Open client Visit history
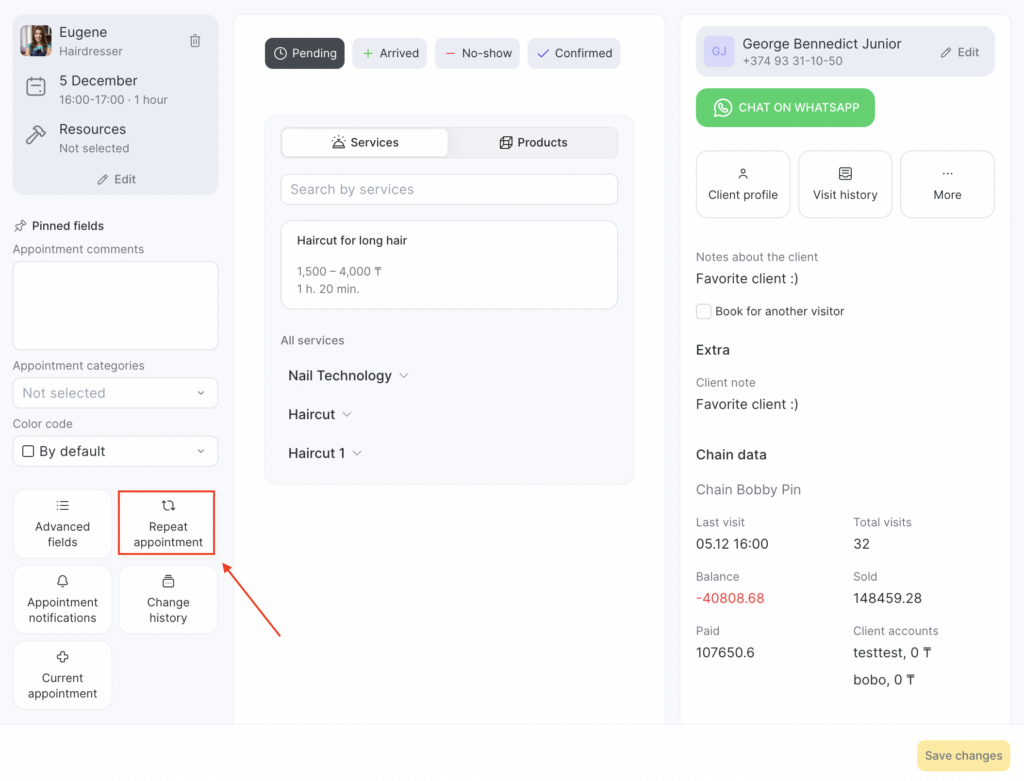Screen dimensions: 1024x781 (845, 184)
